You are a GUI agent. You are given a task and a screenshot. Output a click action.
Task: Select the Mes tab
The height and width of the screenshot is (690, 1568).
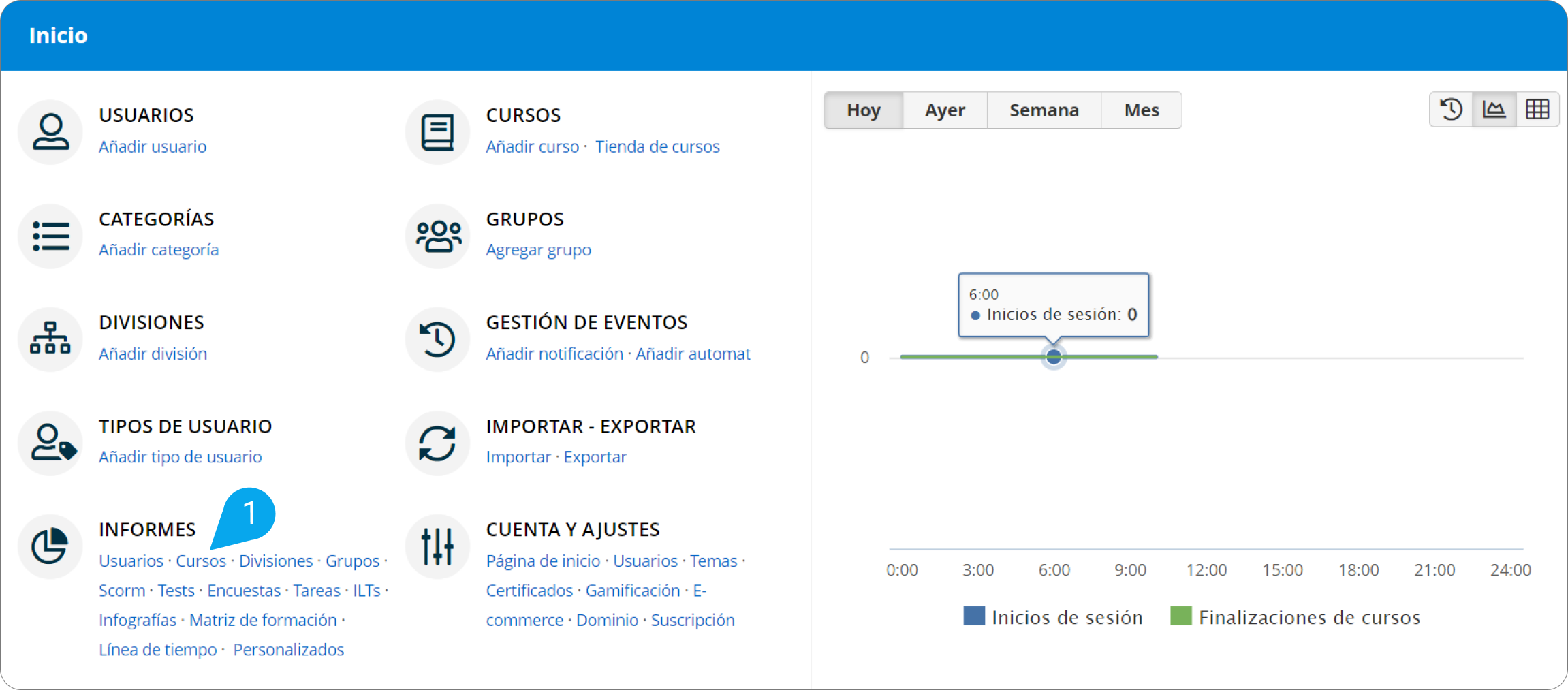(x=1142, y=110)
